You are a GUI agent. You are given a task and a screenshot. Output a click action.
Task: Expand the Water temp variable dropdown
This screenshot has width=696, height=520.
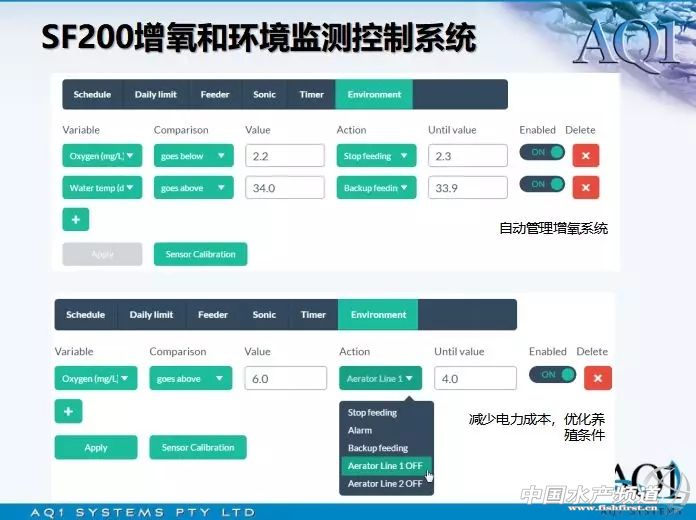[x=102, y=187]
